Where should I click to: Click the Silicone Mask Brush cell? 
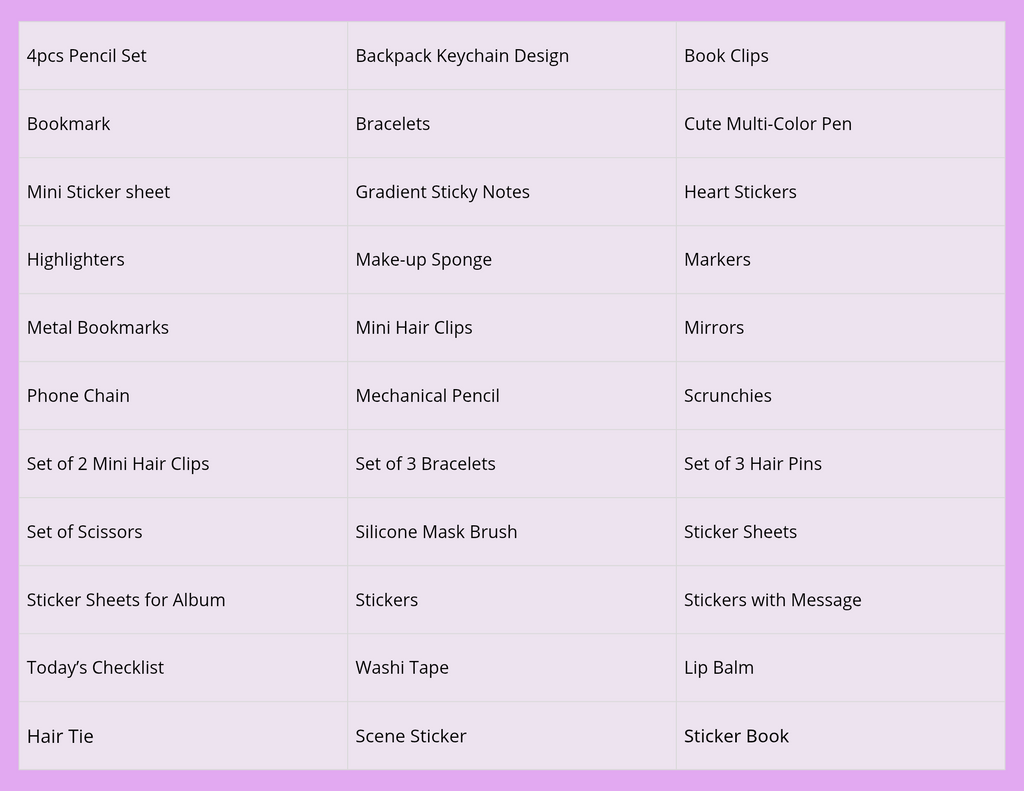click(511, 532)
